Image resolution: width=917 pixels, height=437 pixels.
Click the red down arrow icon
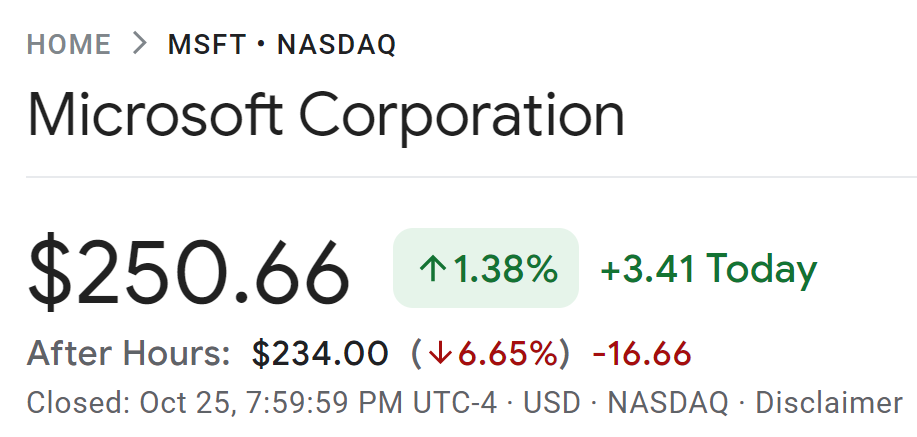(x=441, y=353)
